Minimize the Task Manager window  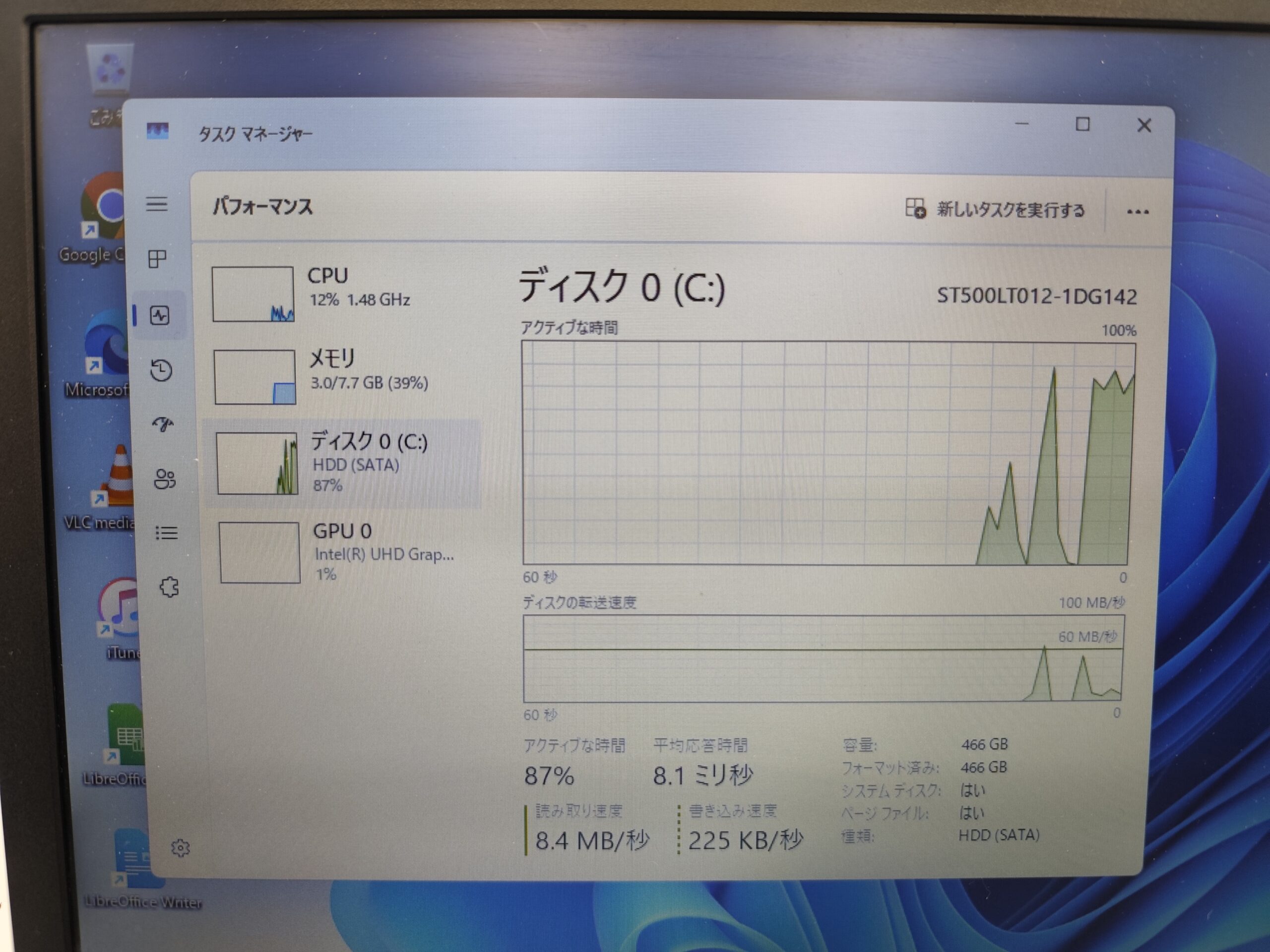(1021, 124)
